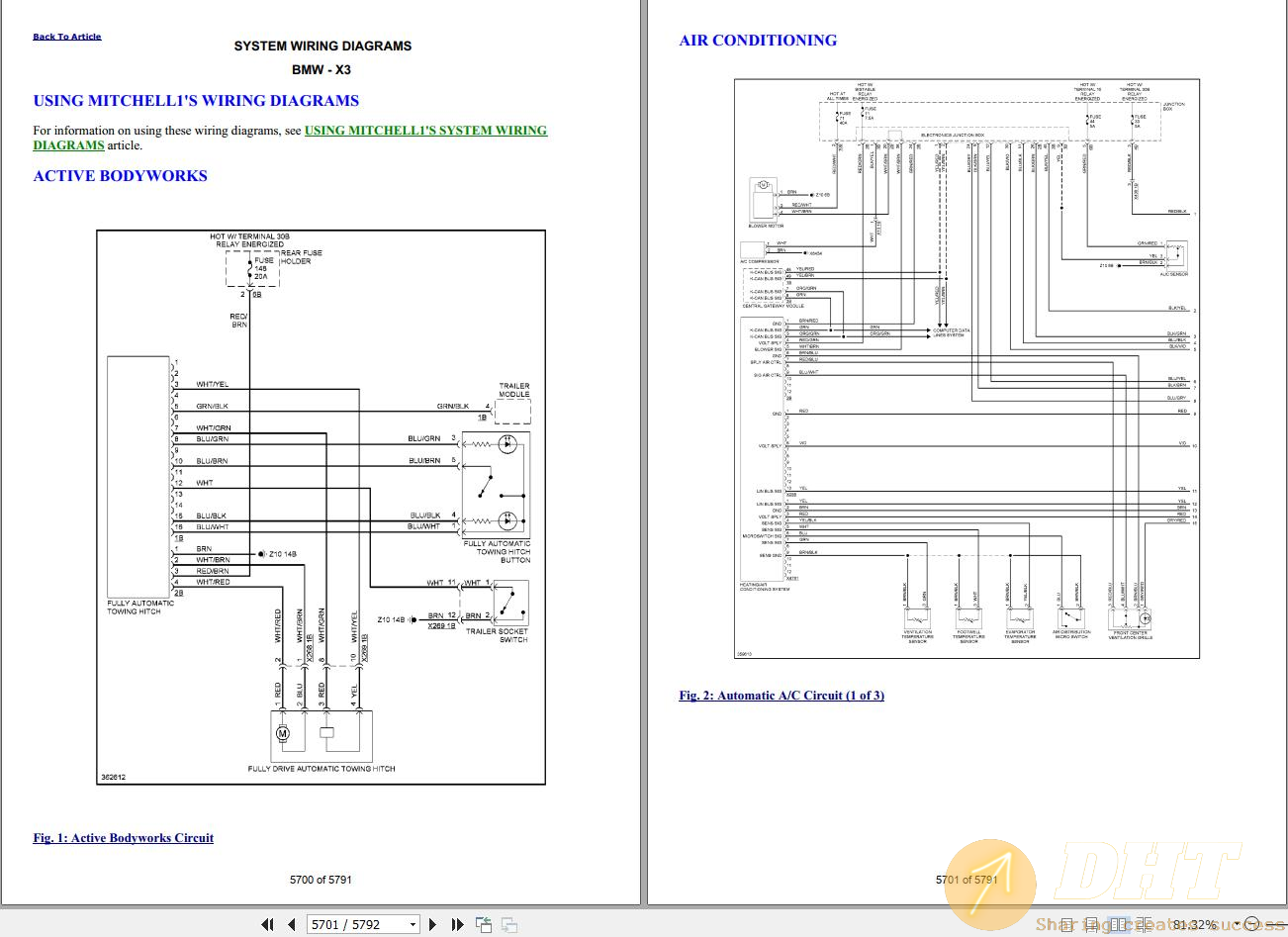
Task: Click FULLY DRIVE AUTOMATIC TOWING HITCH label
Action: coord(322,769)
